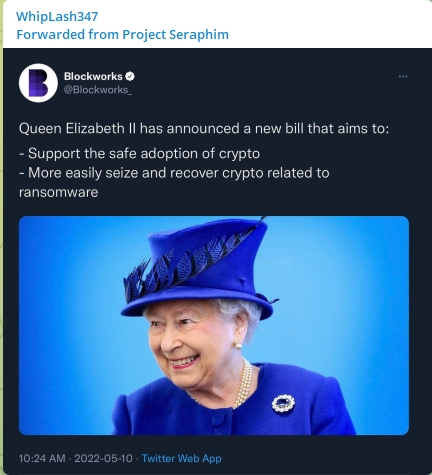The height and width of the screenshot is (475, 432).
Task: Click the 2022-05-10 date text
Action: pyautogui.click(x=103, y=458)
